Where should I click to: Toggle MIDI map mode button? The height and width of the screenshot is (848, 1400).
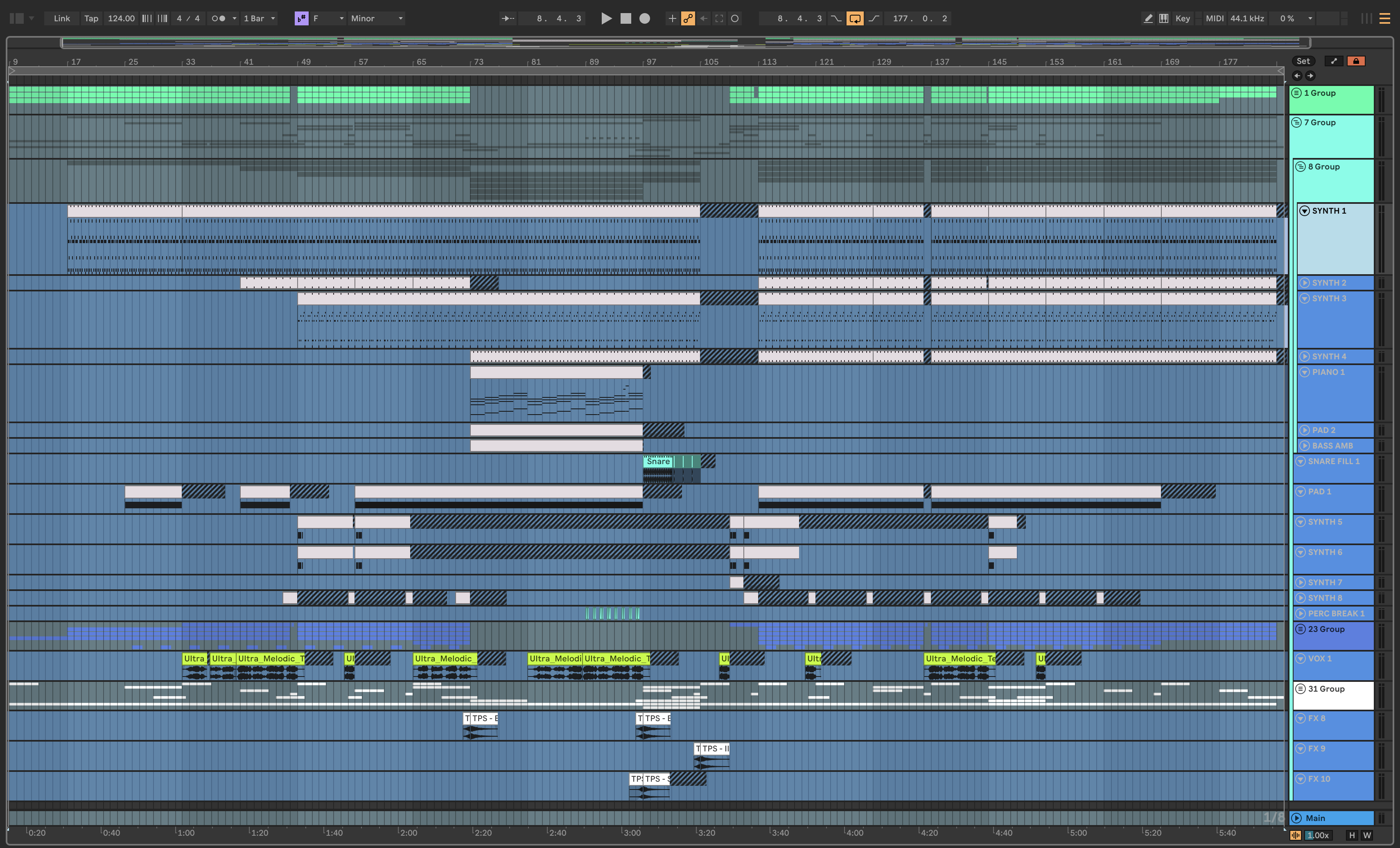[1214, 18]
